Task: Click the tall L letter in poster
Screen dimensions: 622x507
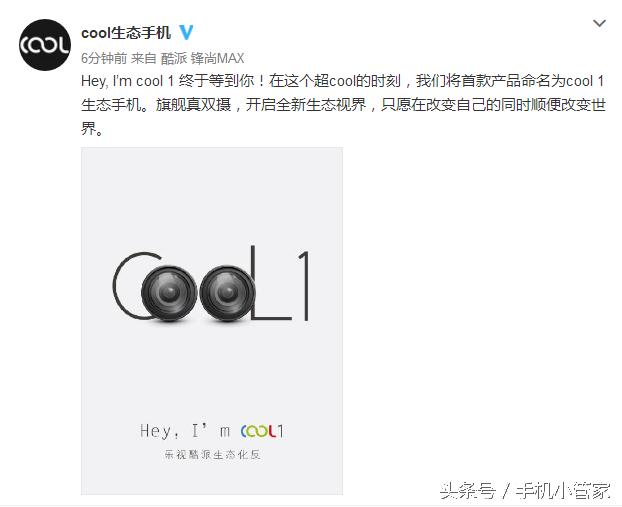Action: pos(271,282)
